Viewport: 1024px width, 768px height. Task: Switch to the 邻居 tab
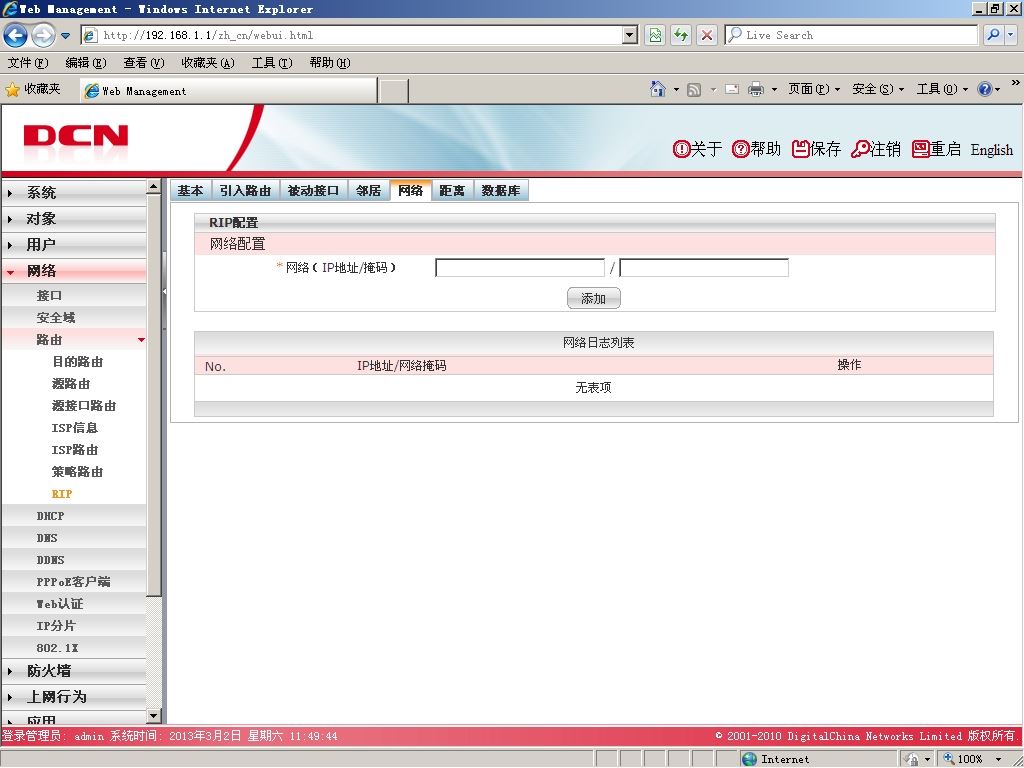369,191
